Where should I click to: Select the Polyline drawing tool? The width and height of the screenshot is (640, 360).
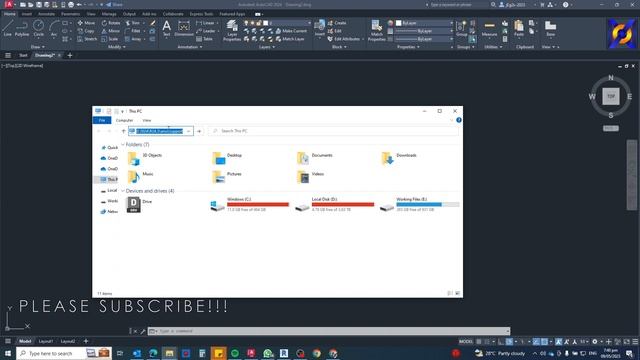pyautogui.click(x=22, y=29)
